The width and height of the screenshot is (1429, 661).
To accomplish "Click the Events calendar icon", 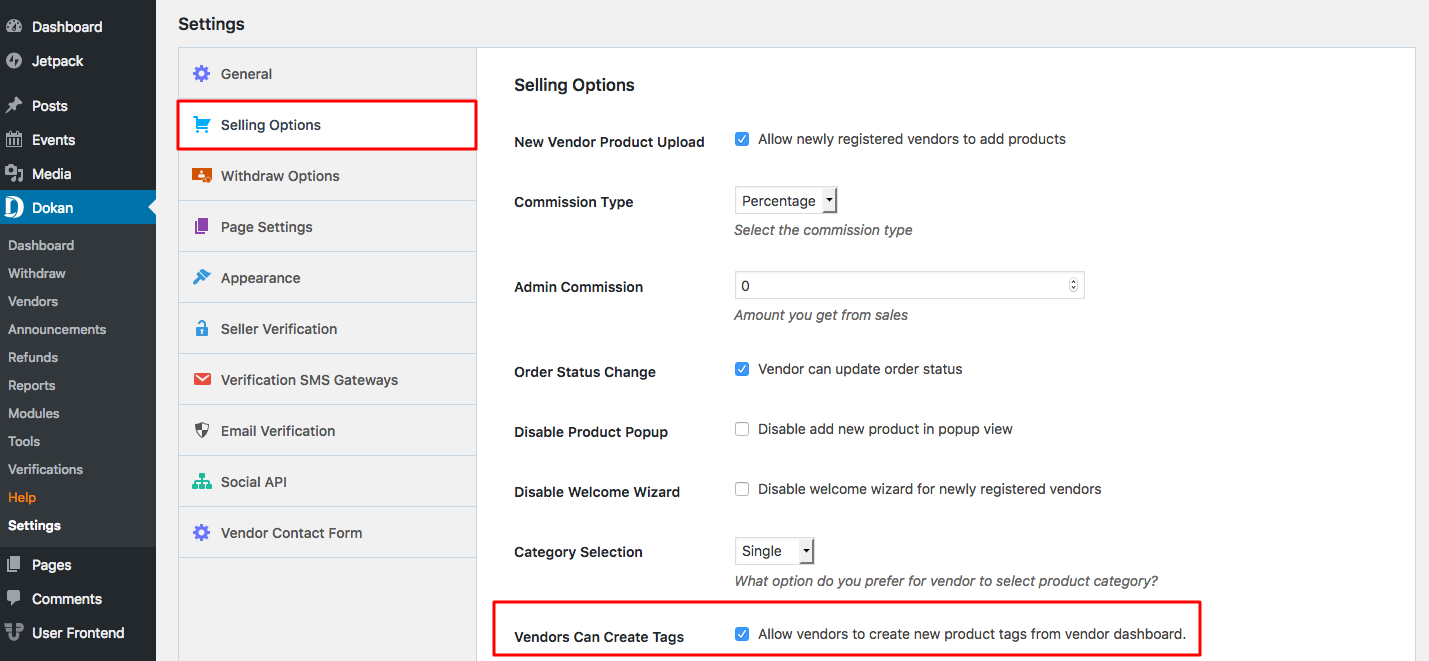I will [14, 140].
